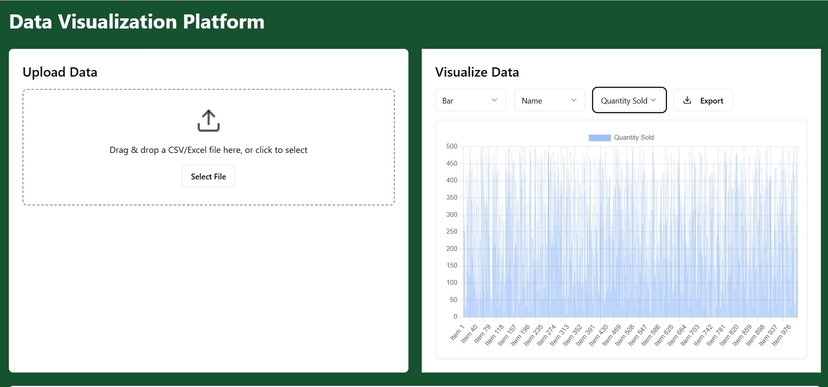The height and width of the screenshot is (387, 828).
Task: Click the Item 859 axis label
Action: (741, 334)
